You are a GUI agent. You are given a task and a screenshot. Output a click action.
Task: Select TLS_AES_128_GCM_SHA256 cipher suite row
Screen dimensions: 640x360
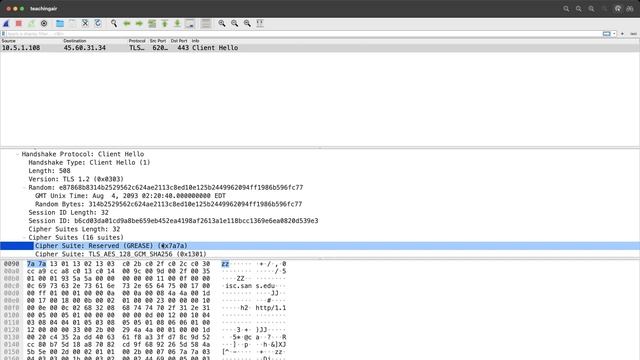pyautogui.click(x=320, y=254)
